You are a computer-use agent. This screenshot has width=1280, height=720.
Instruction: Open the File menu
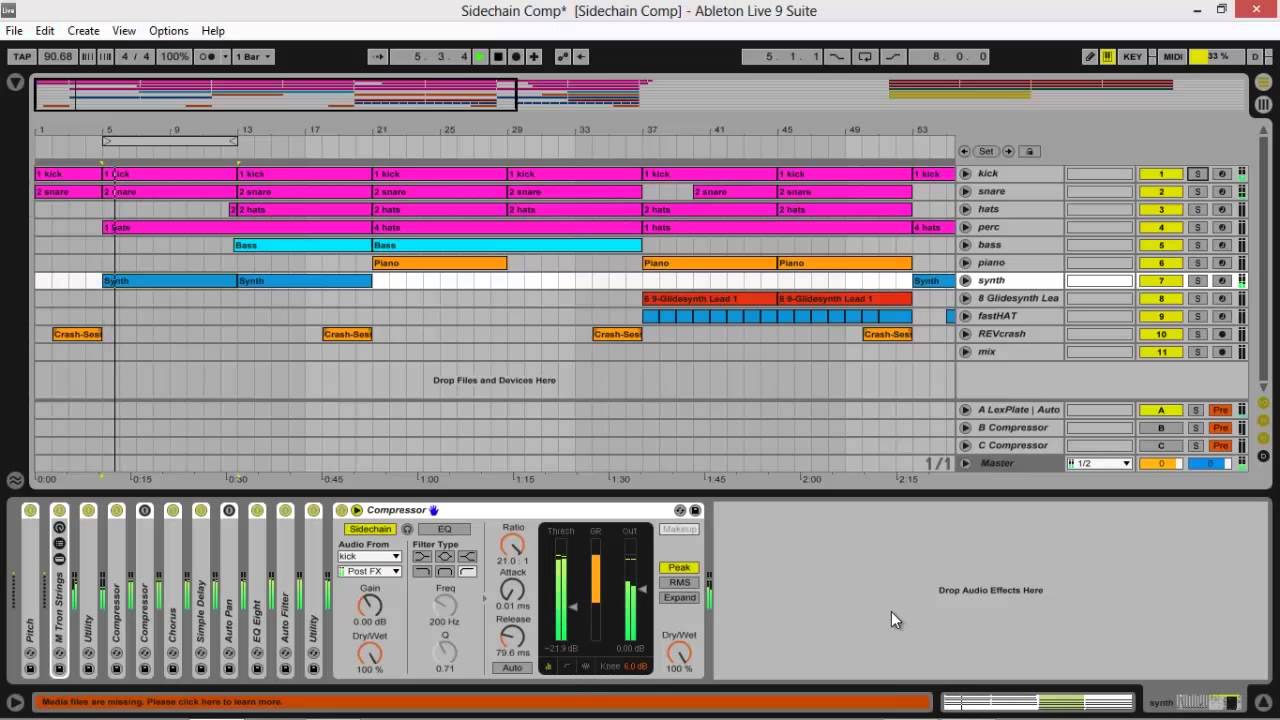coord(14,31)
